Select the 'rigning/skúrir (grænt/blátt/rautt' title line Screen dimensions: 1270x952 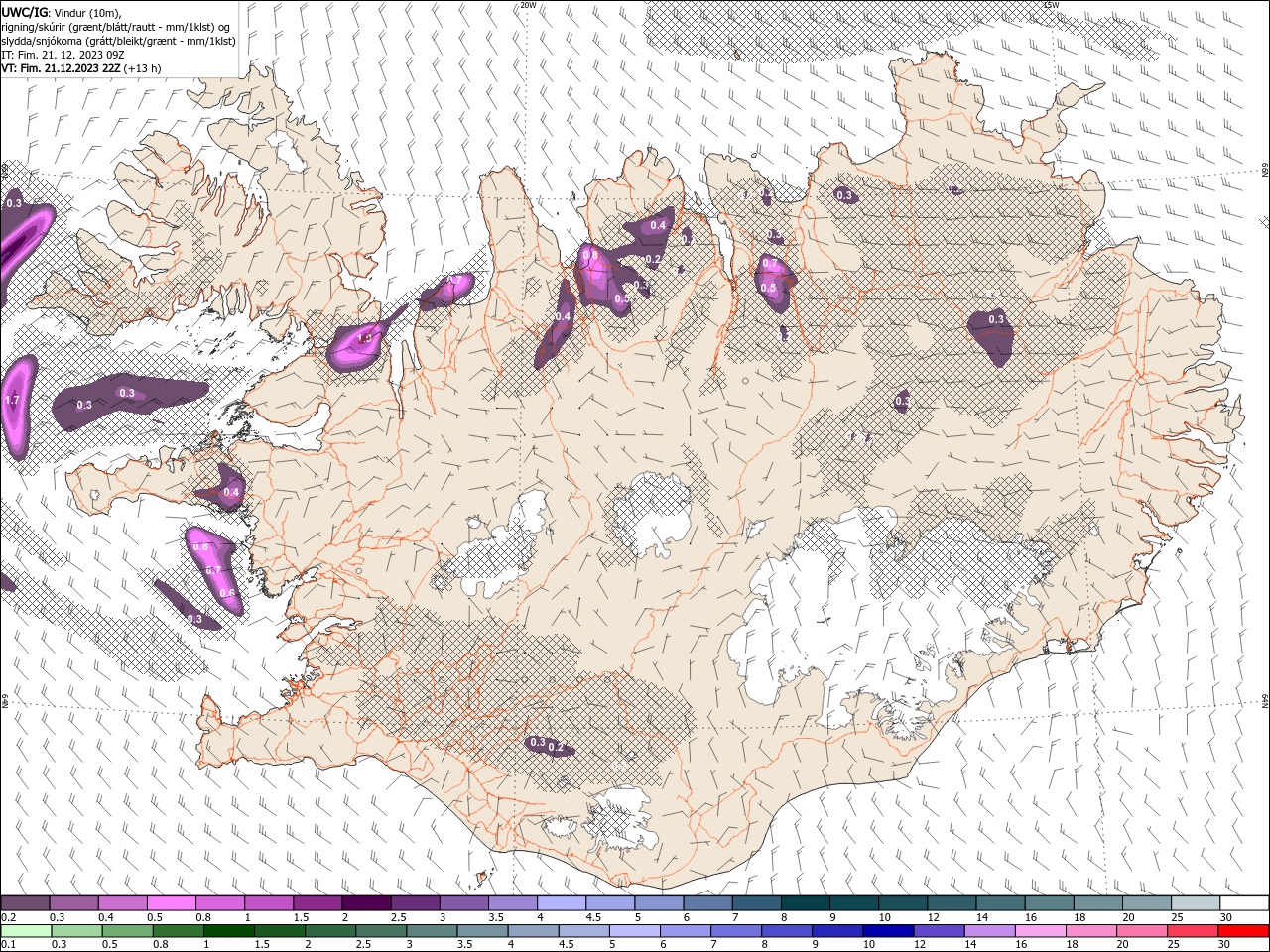click(117, 27)
